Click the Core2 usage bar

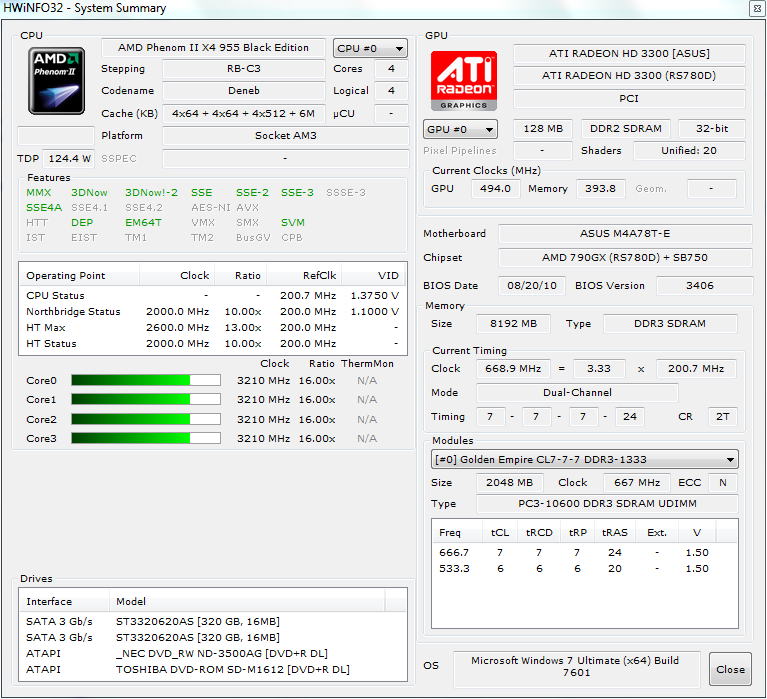coord(146,419)
